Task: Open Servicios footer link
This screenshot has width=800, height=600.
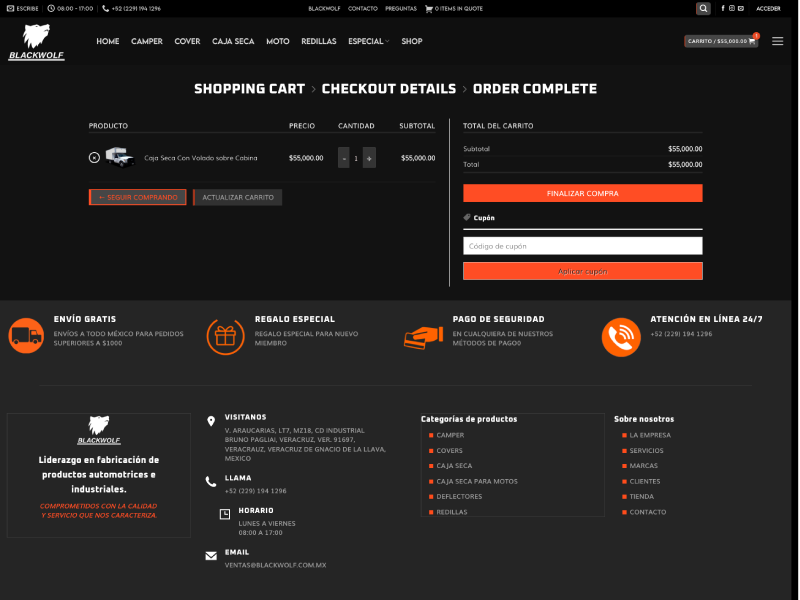Action: coord(646,451)
